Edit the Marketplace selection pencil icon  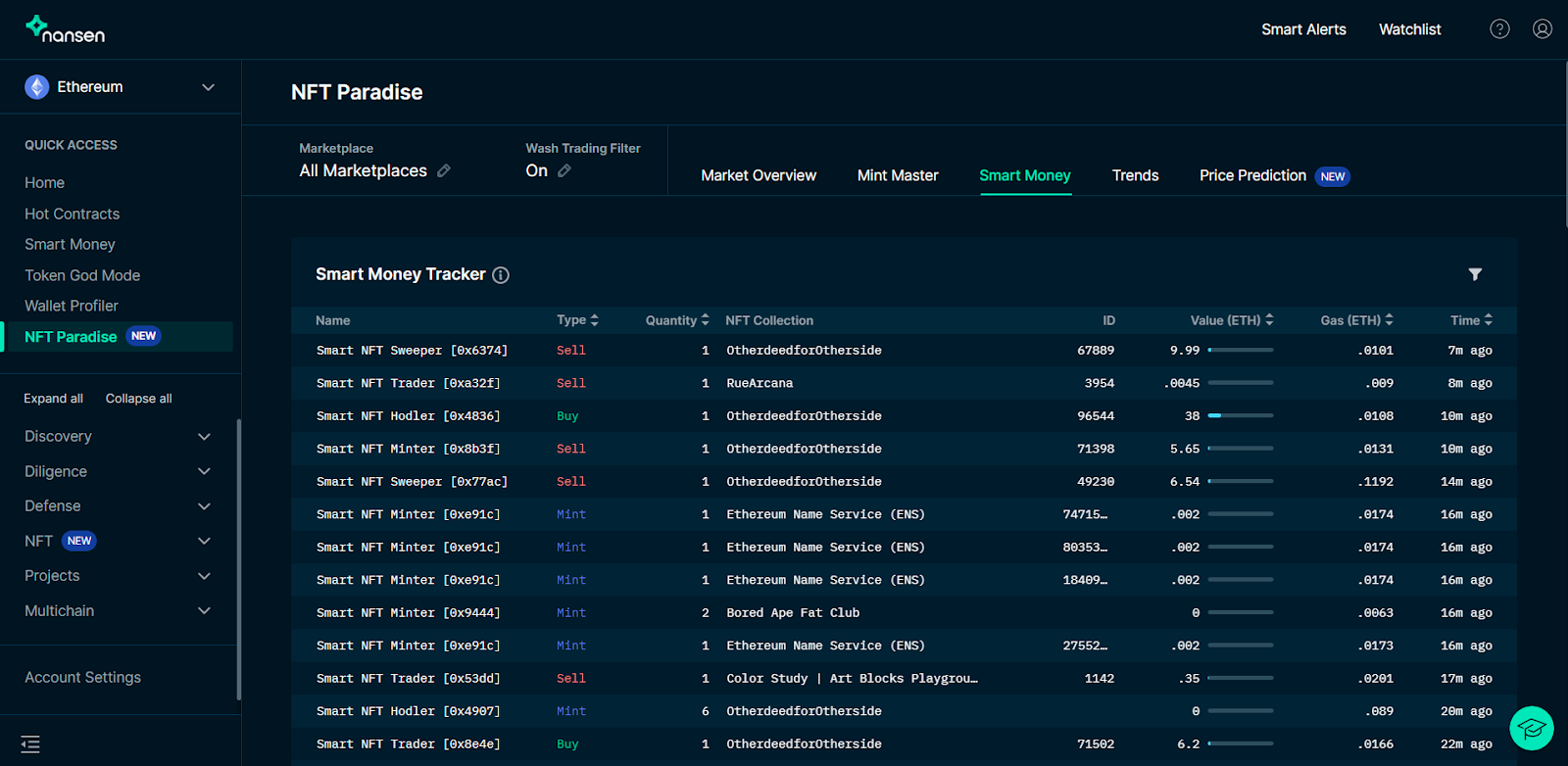[x=444, y=170]
